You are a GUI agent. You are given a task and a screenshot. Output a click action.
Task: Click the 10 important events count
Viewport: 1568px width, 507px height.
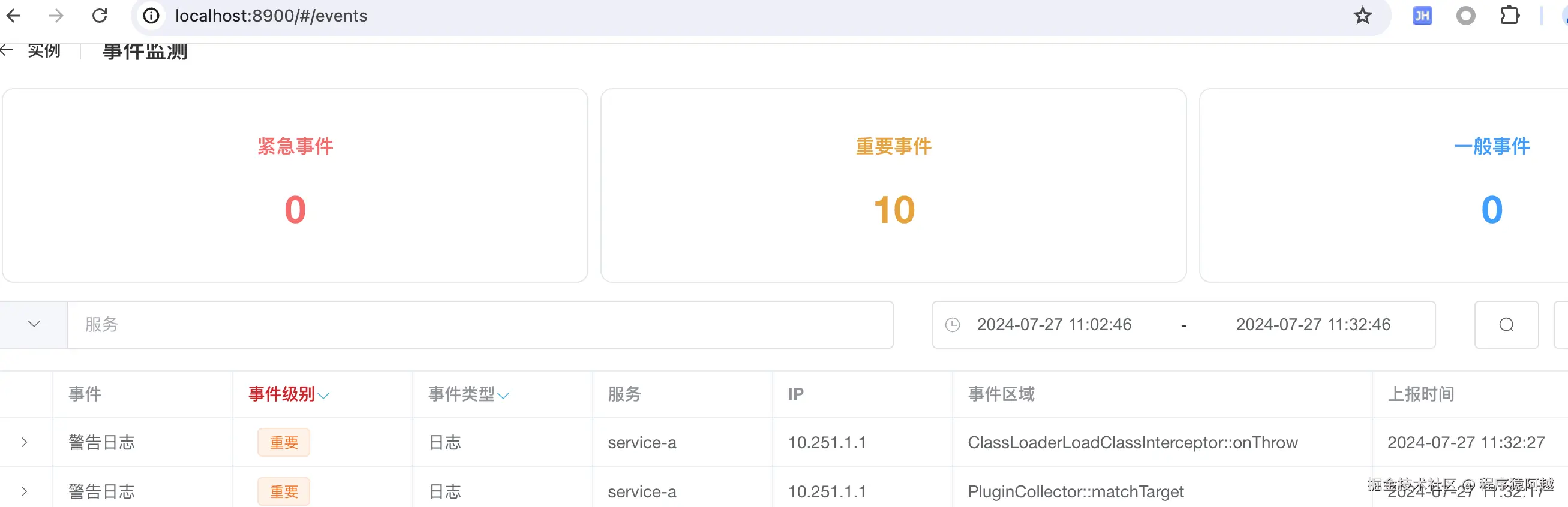(894, 210)
